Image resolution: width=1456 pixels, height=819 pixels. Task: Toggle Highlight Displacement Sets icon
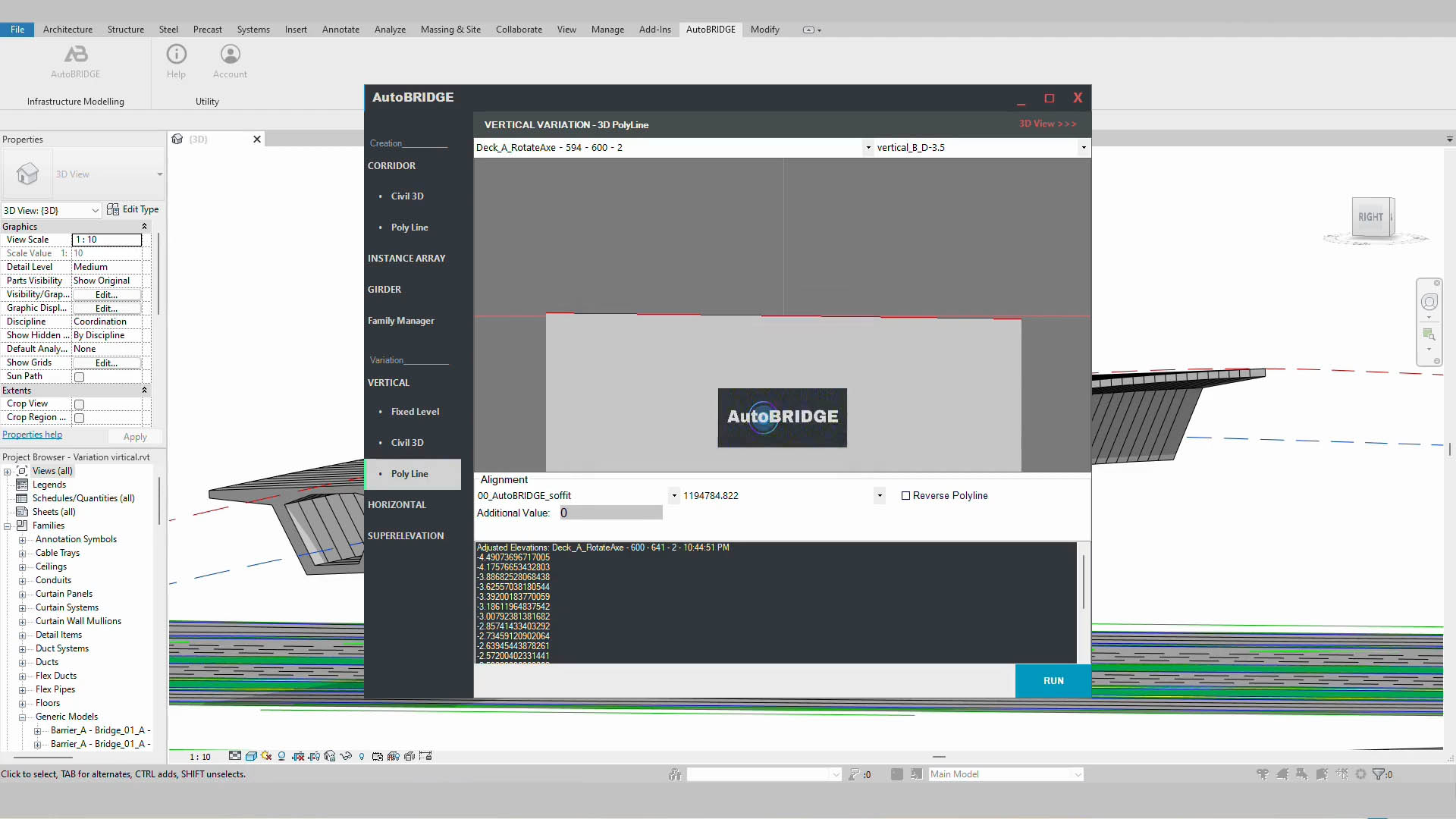click(x=409, y=756)
